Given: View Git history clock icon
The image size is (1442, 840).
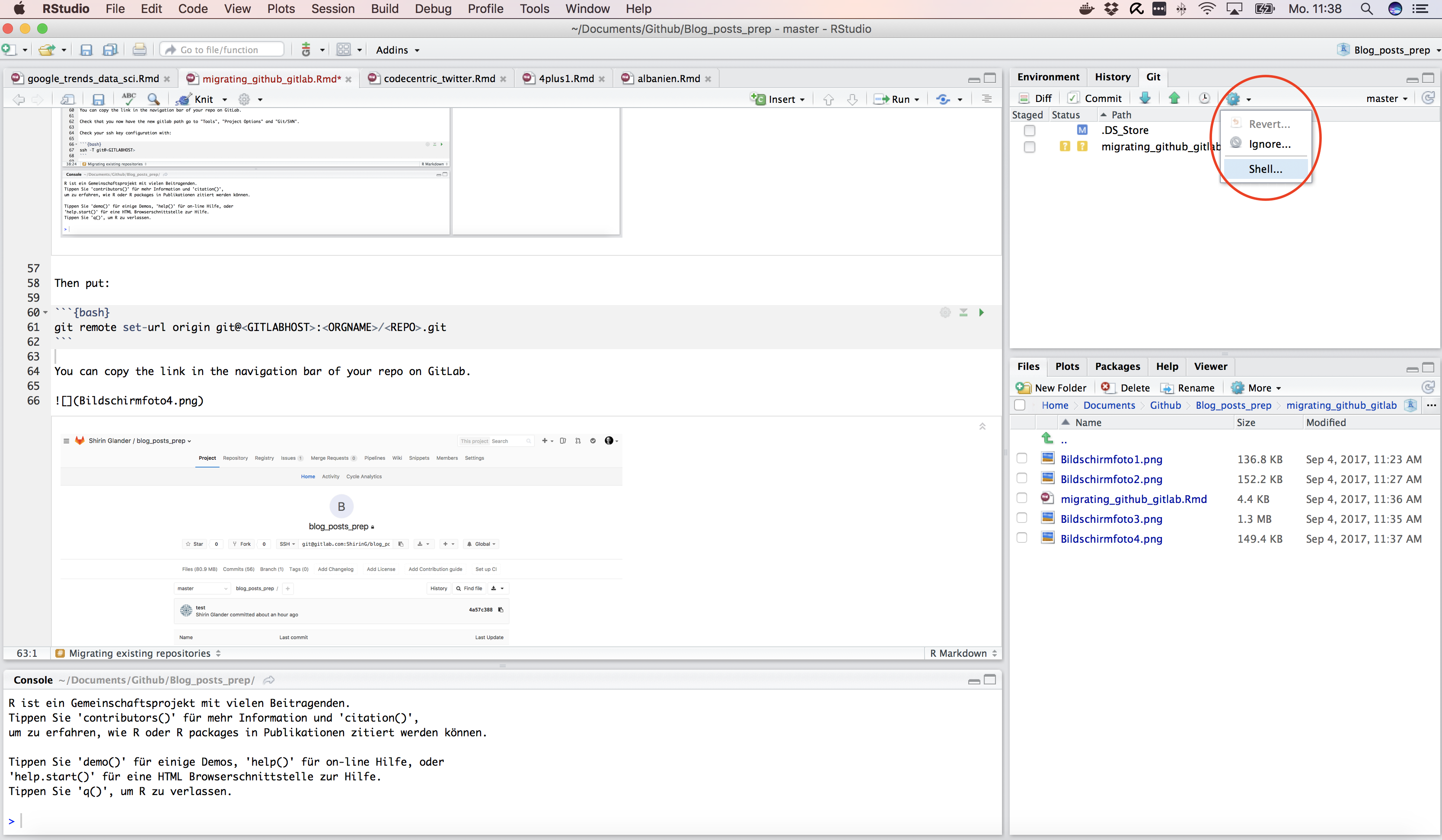Looking at the screenshot, I should tap(1205, 98).
